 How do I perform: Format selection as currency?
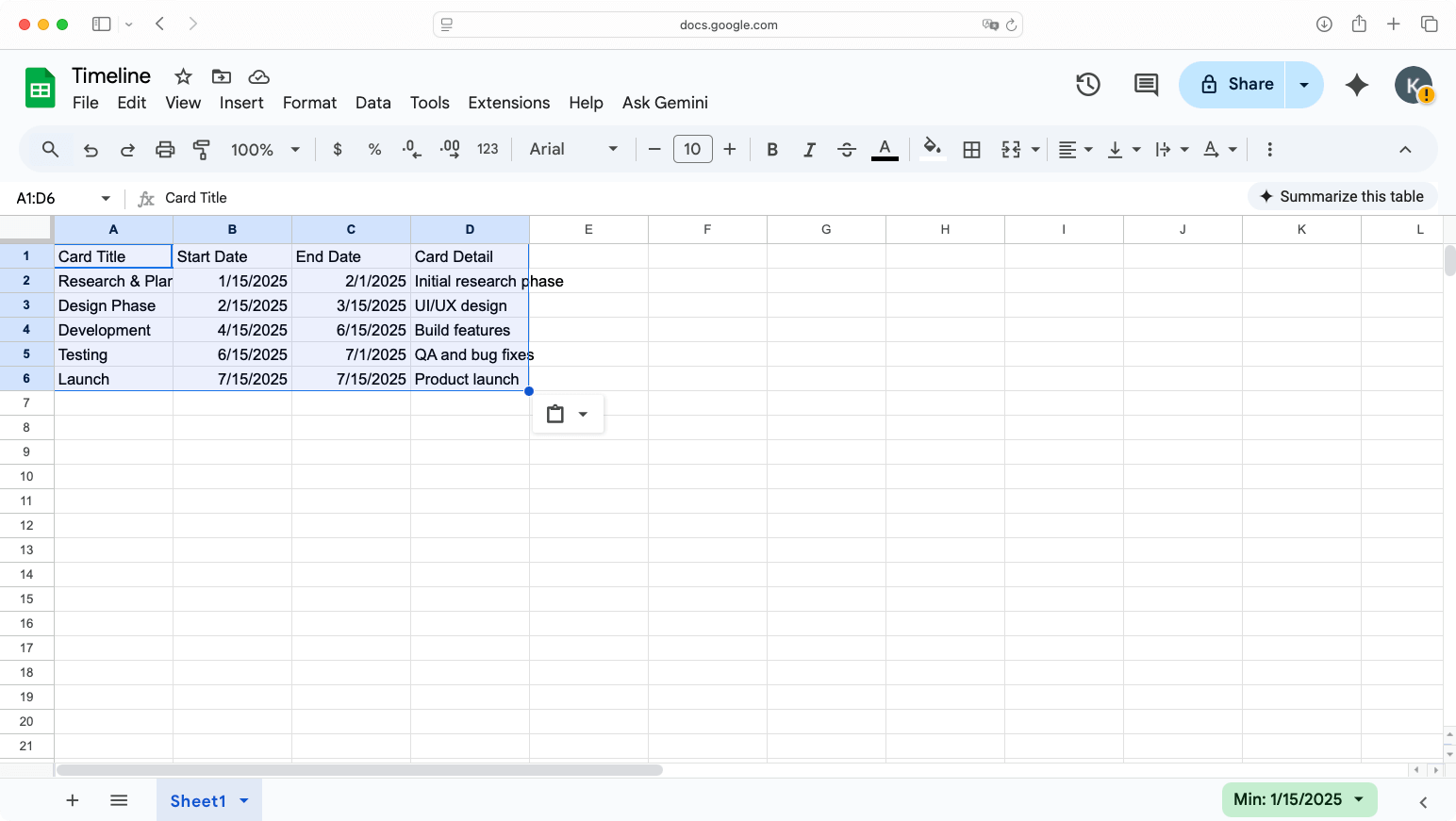coord(337,149)
